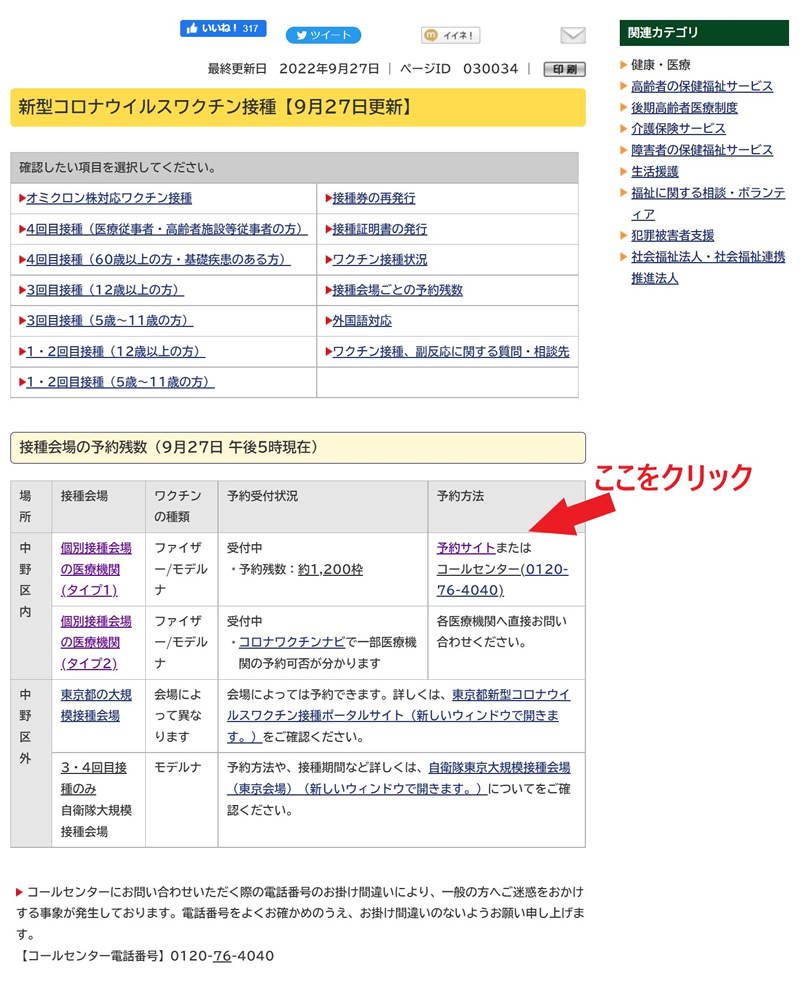The width and height of the screenshot is (800, 987).
Task: Click the mixi イイネ! button
Action: click(x=450, y=35)
